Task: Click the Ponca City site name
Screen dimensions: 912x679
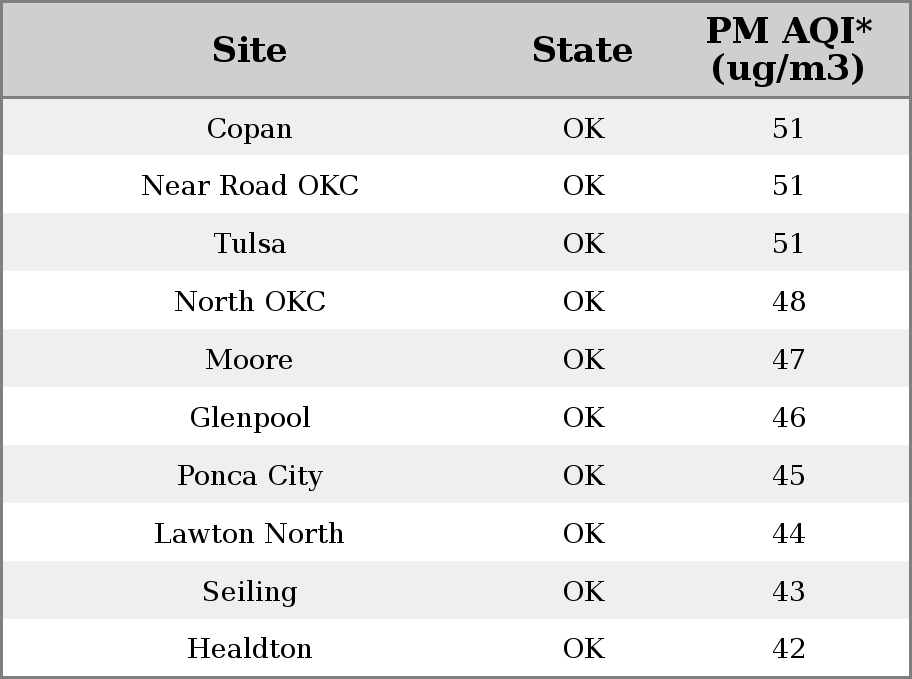Action: click(250, 476)
